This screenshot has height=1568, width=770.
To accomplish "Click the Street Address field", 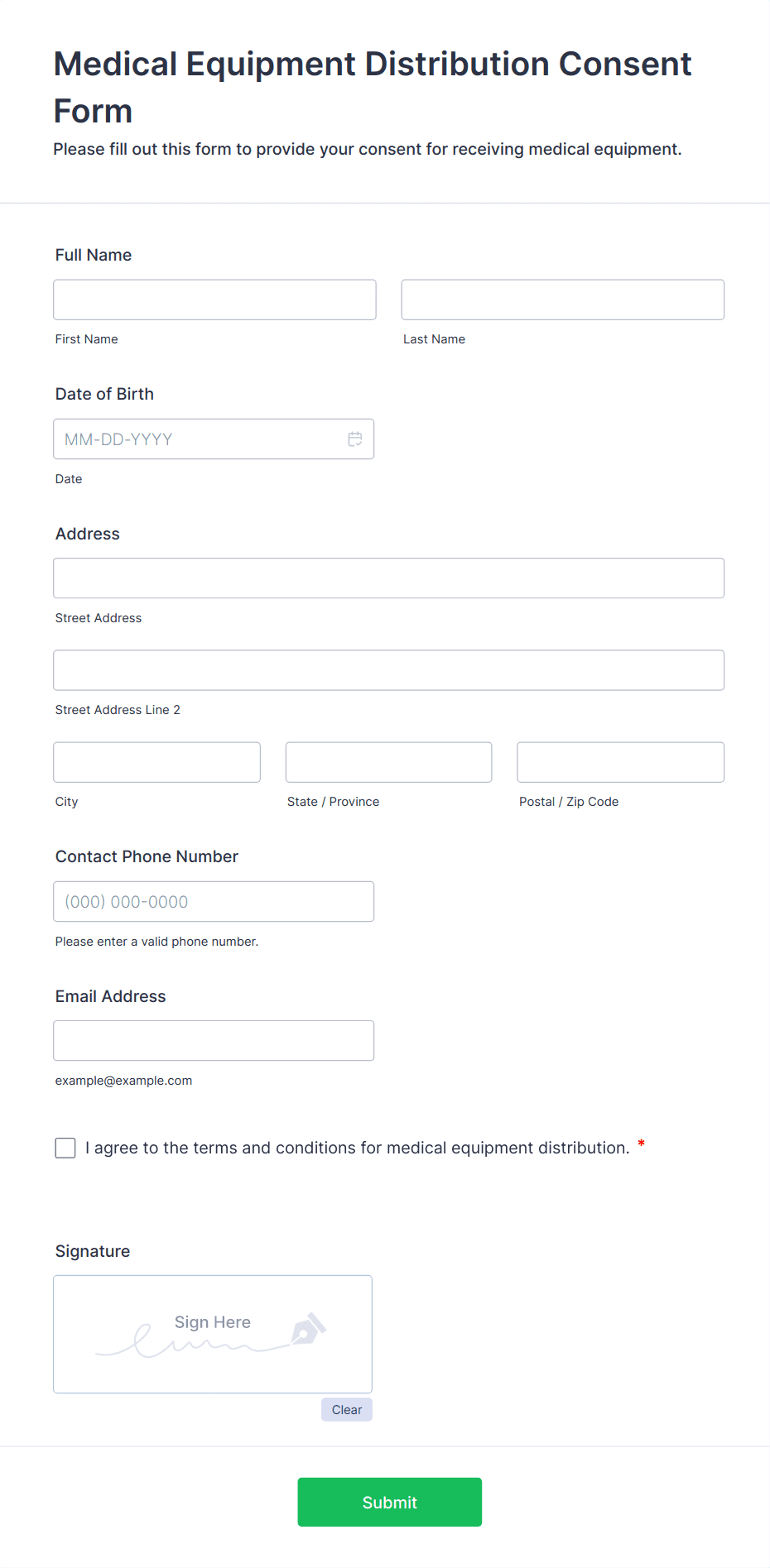I will (388, 578).
